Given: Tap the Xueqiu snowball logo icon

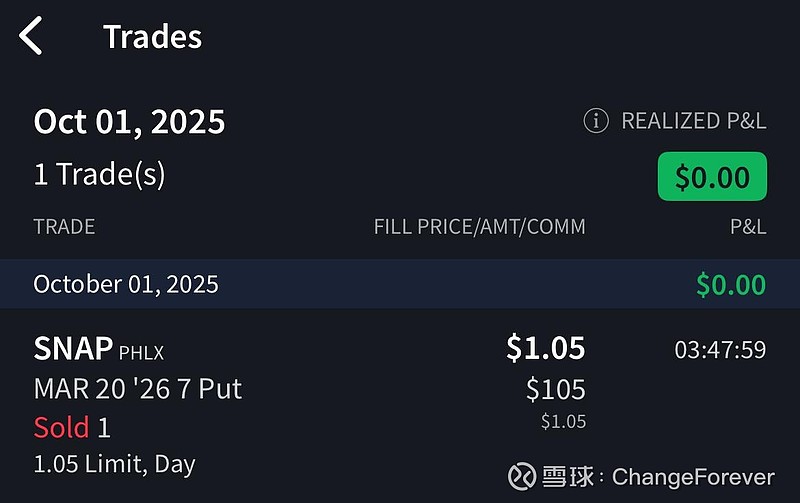Looking at the screenshot, I should pos(523,476).
